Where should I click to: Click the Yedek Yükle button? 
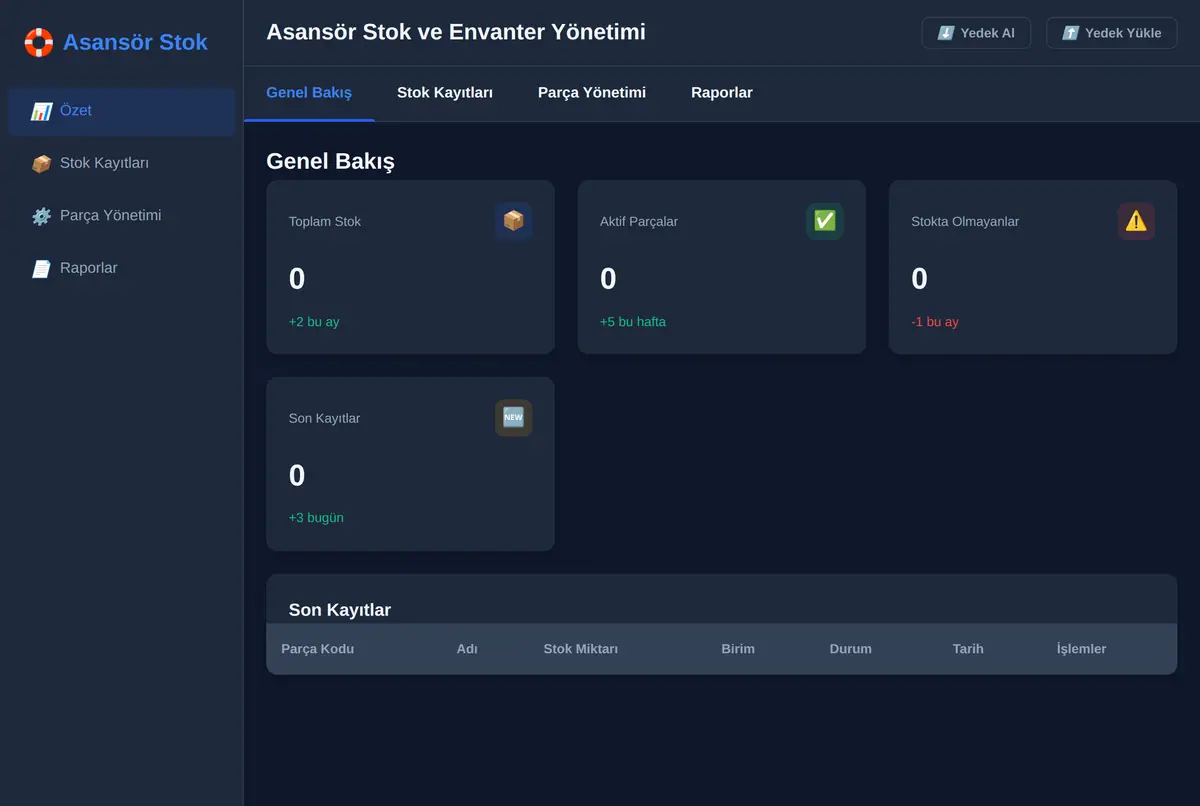click(1112, 33)
